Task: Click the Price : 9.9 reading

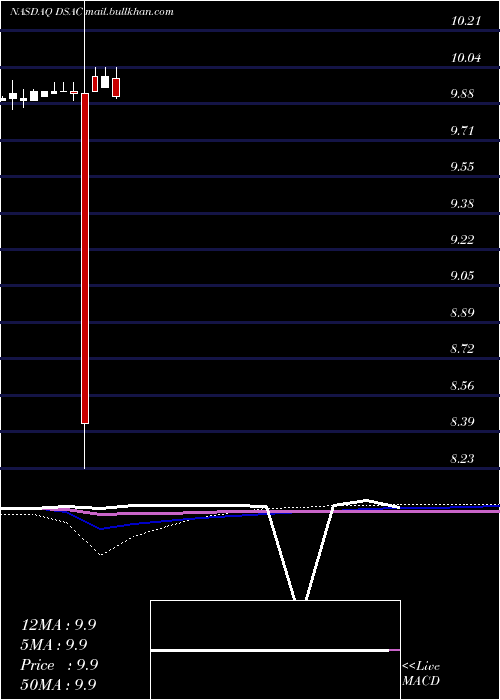Action: [x=59, y=665]
